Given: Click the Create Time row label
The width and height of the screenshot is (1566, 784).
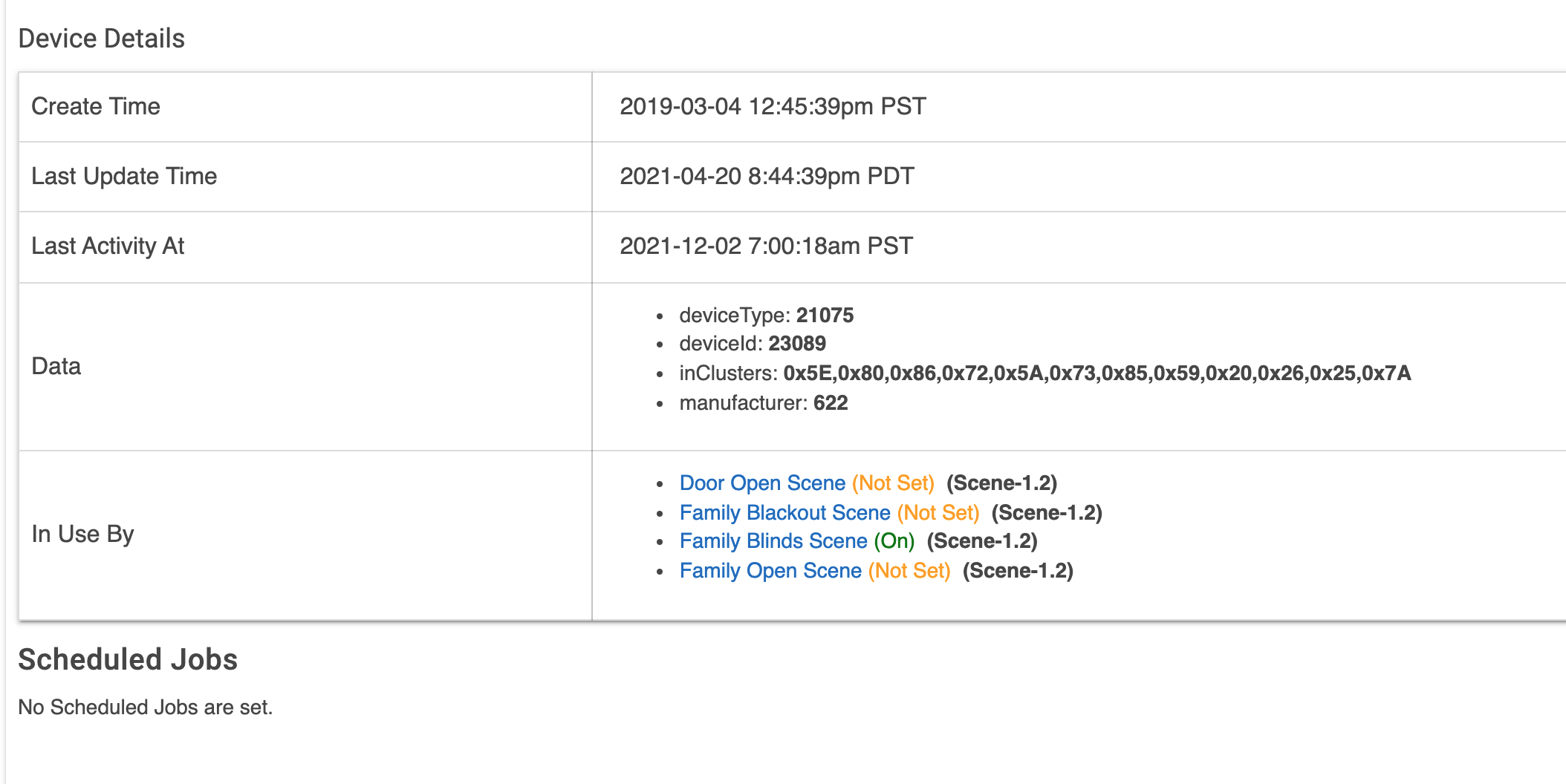Looking at the screenshot, I should [96, 106].
